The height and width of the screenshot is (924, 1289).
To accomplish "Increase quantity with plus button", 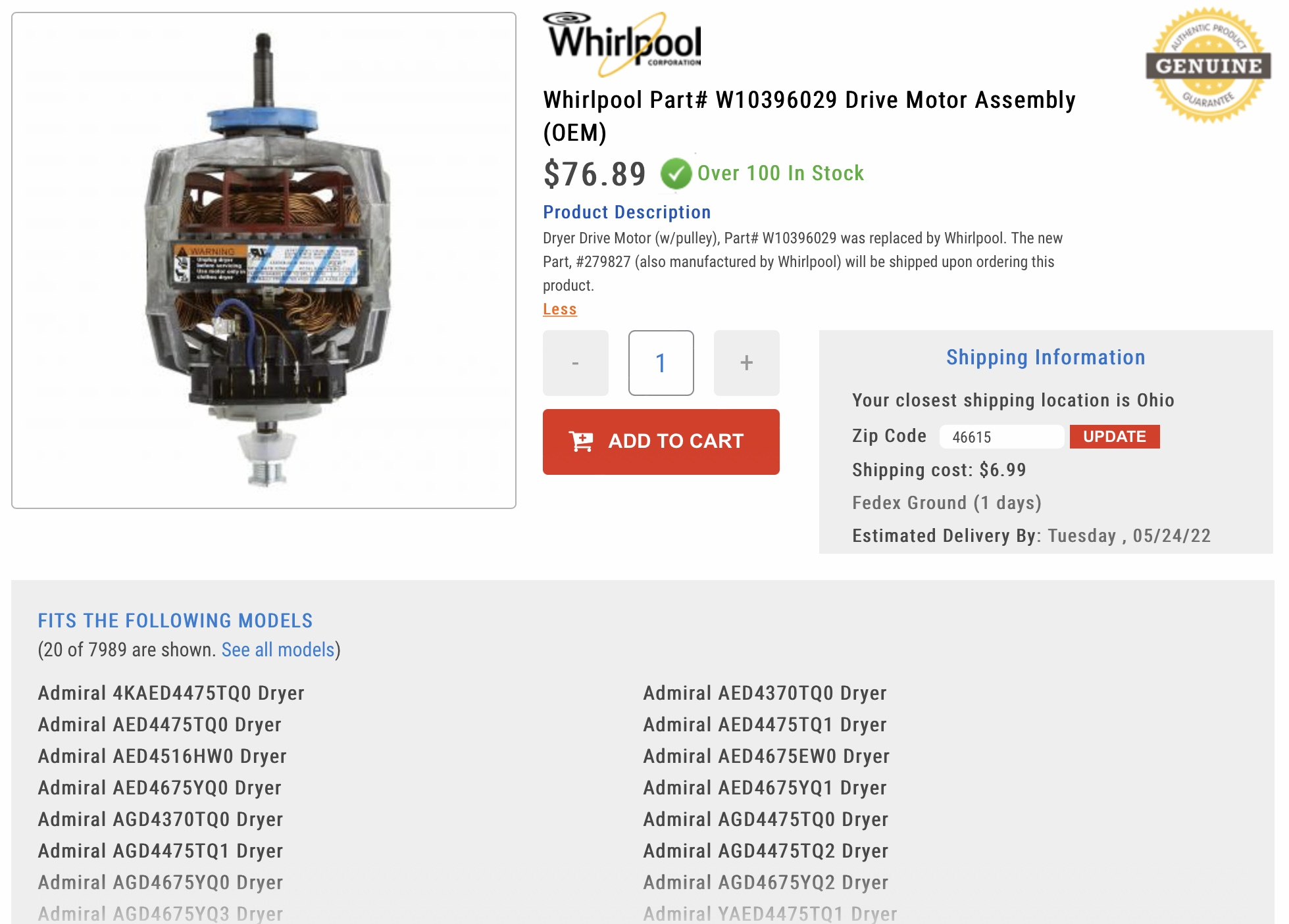I will point(746,363).
